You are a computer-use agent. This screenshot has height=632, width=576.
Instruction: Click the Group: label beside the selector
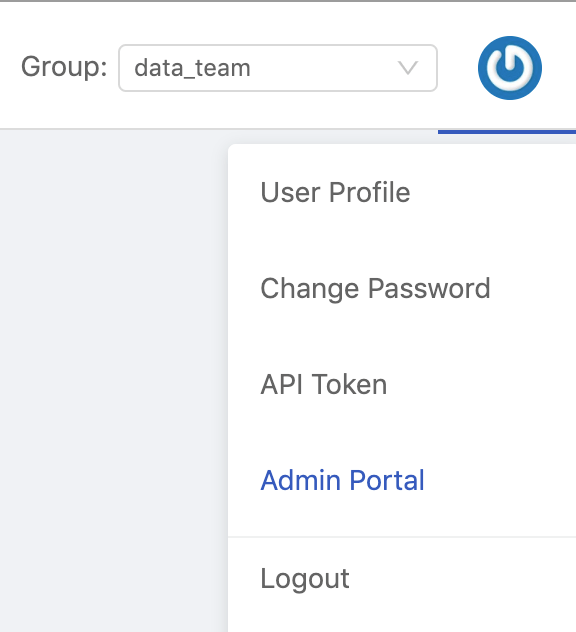tap(64, 67)
